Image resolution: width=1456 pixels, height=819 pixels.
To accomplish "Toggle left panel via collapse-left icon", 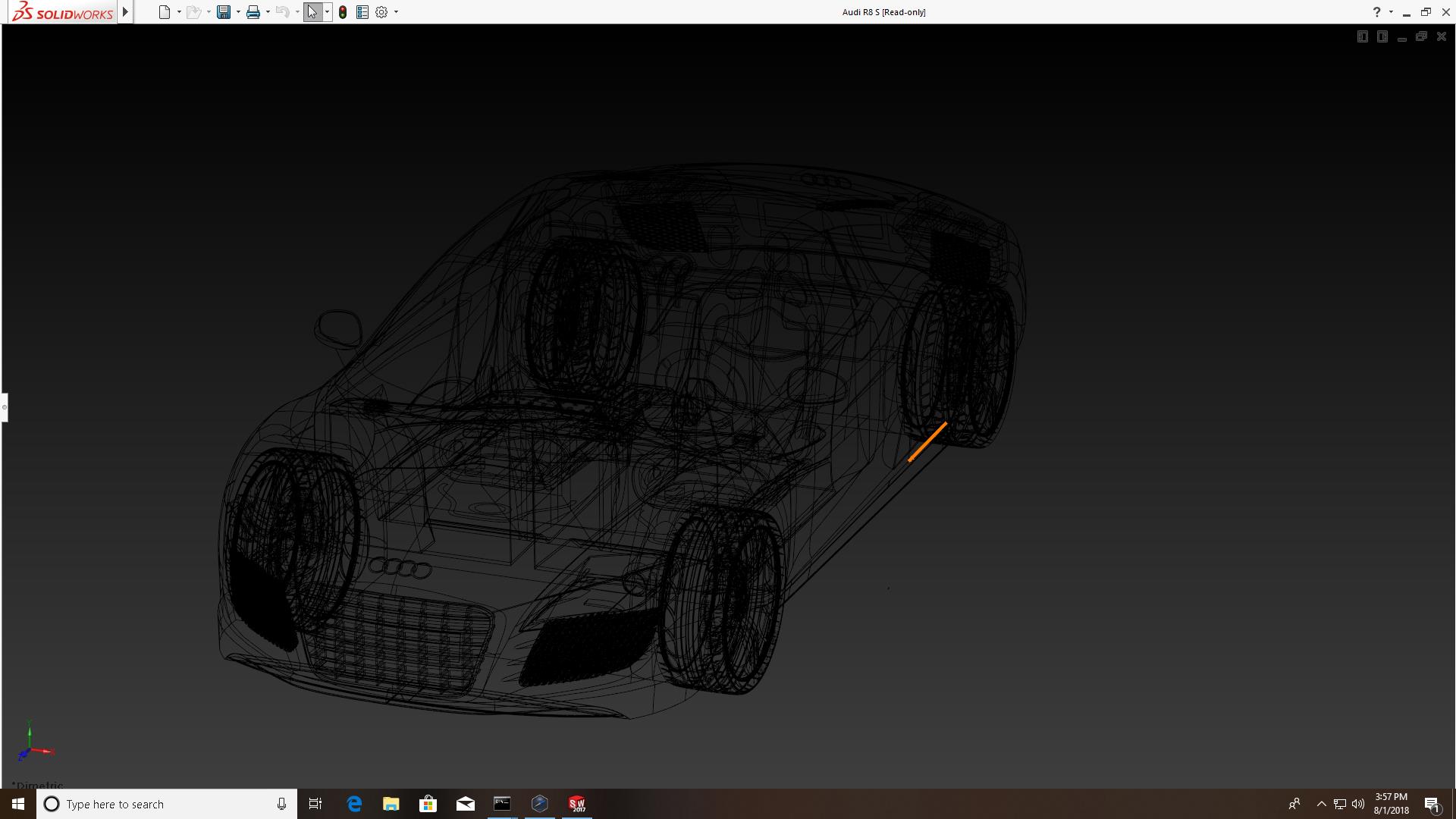I will (x=1362, y=36).
